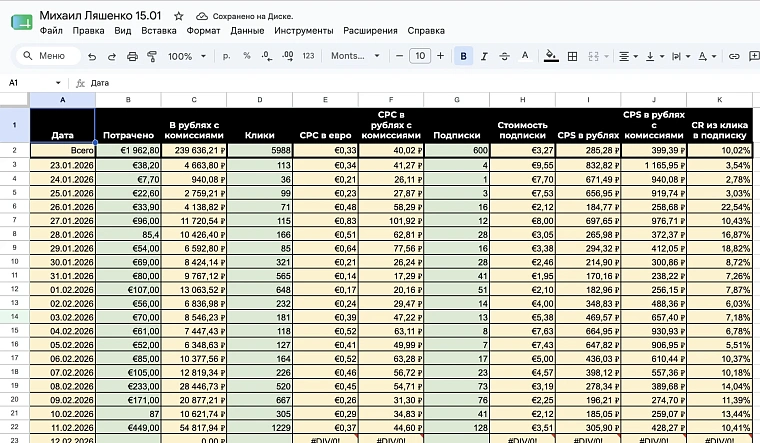Select the Клики header cell
The width and height of the screenshot is (760, 443).
pos(259,125)
